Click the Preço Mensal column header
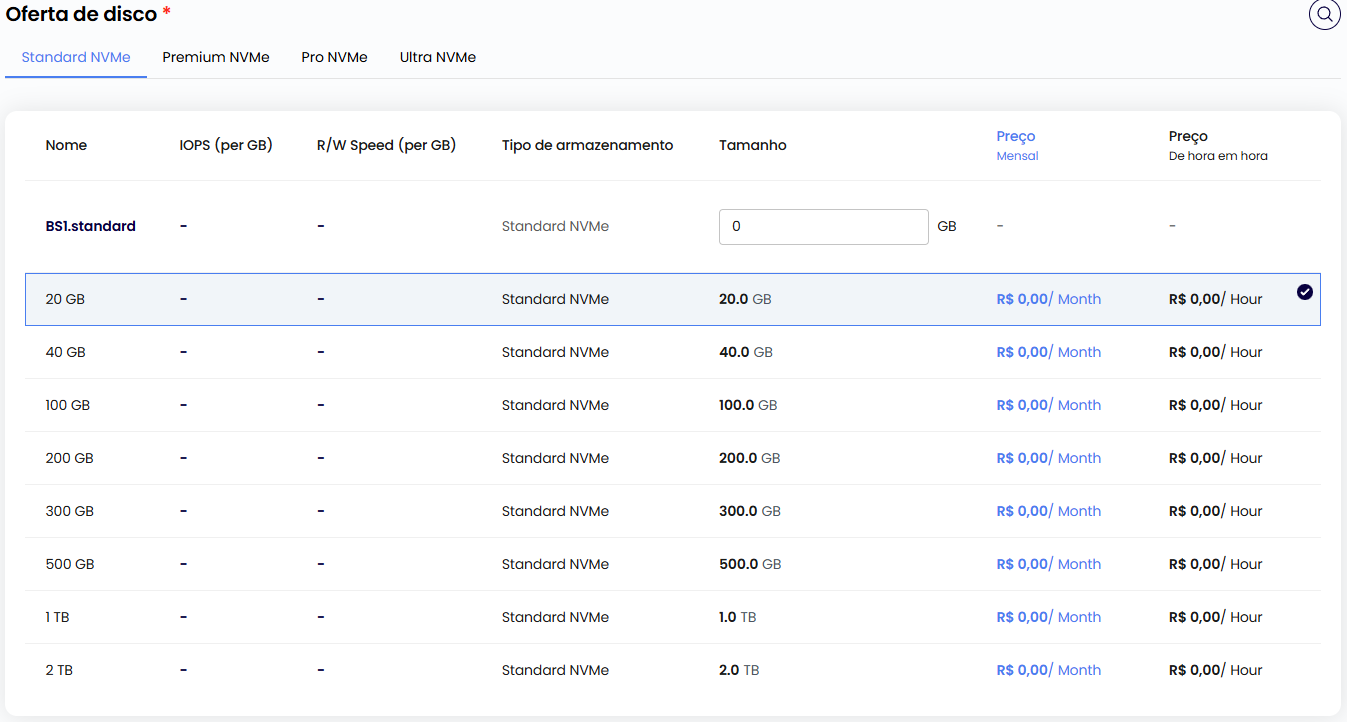Image resolution: width=1347 pixels, height=722 pixels. pos(1017,145)
